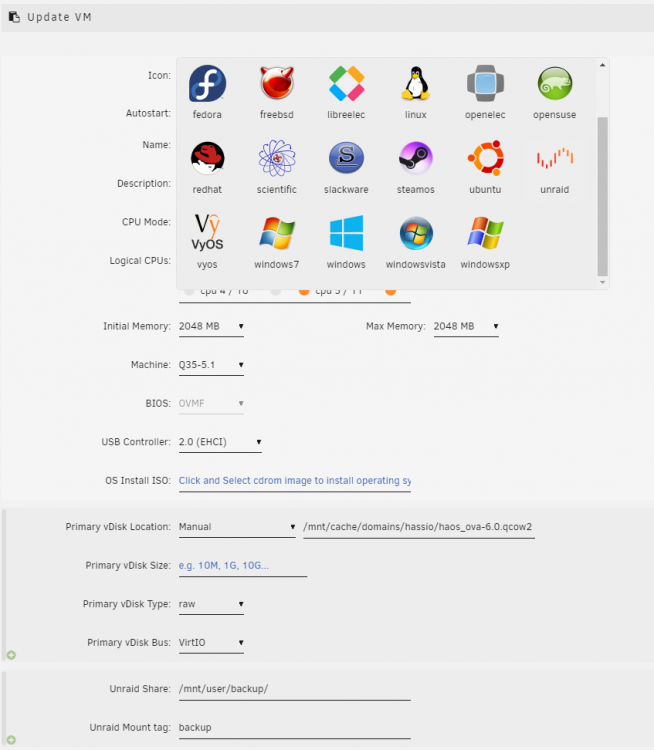Select the slackware icon
This screenshot has height=750, width=654.
click(x=346, y=158)
